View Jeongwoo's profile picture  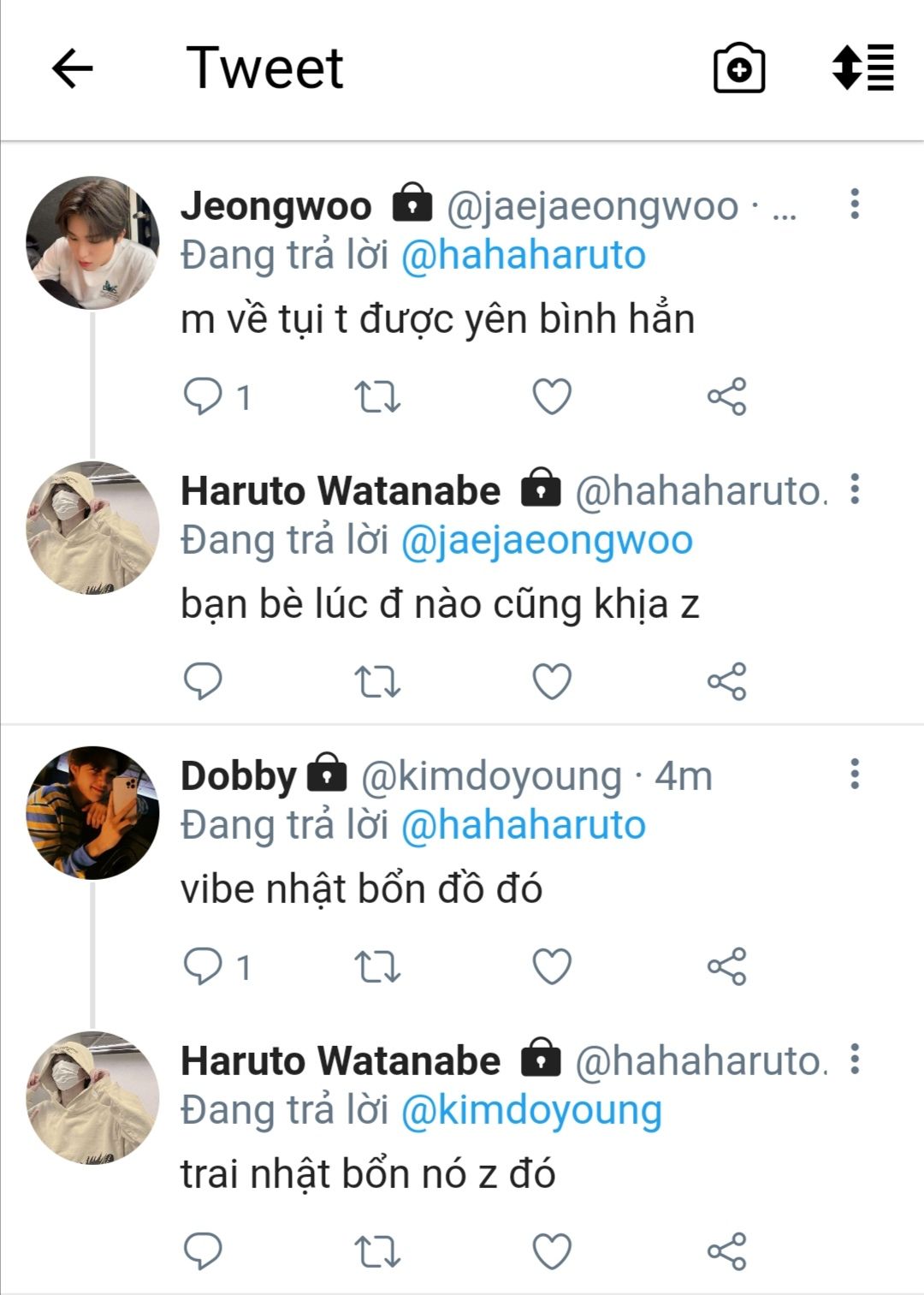click(92, 242)
